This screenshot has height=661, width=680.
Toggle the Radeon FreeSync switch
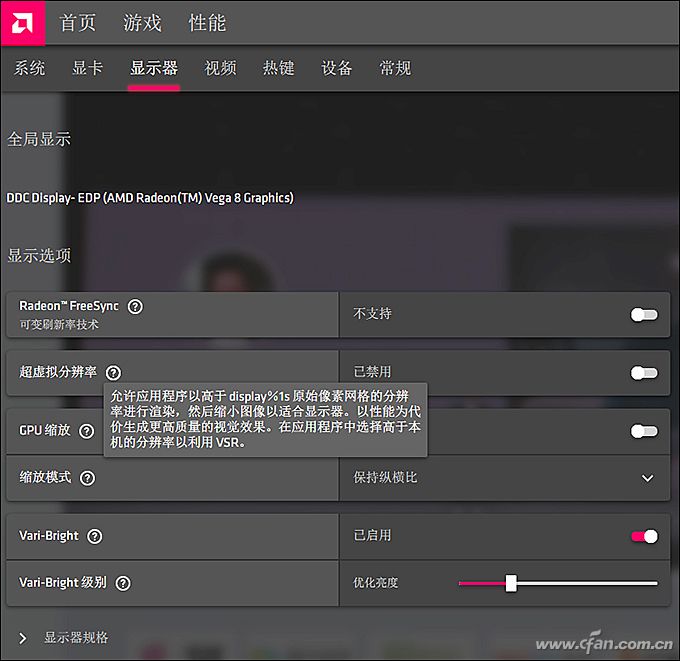click(644, 314)
